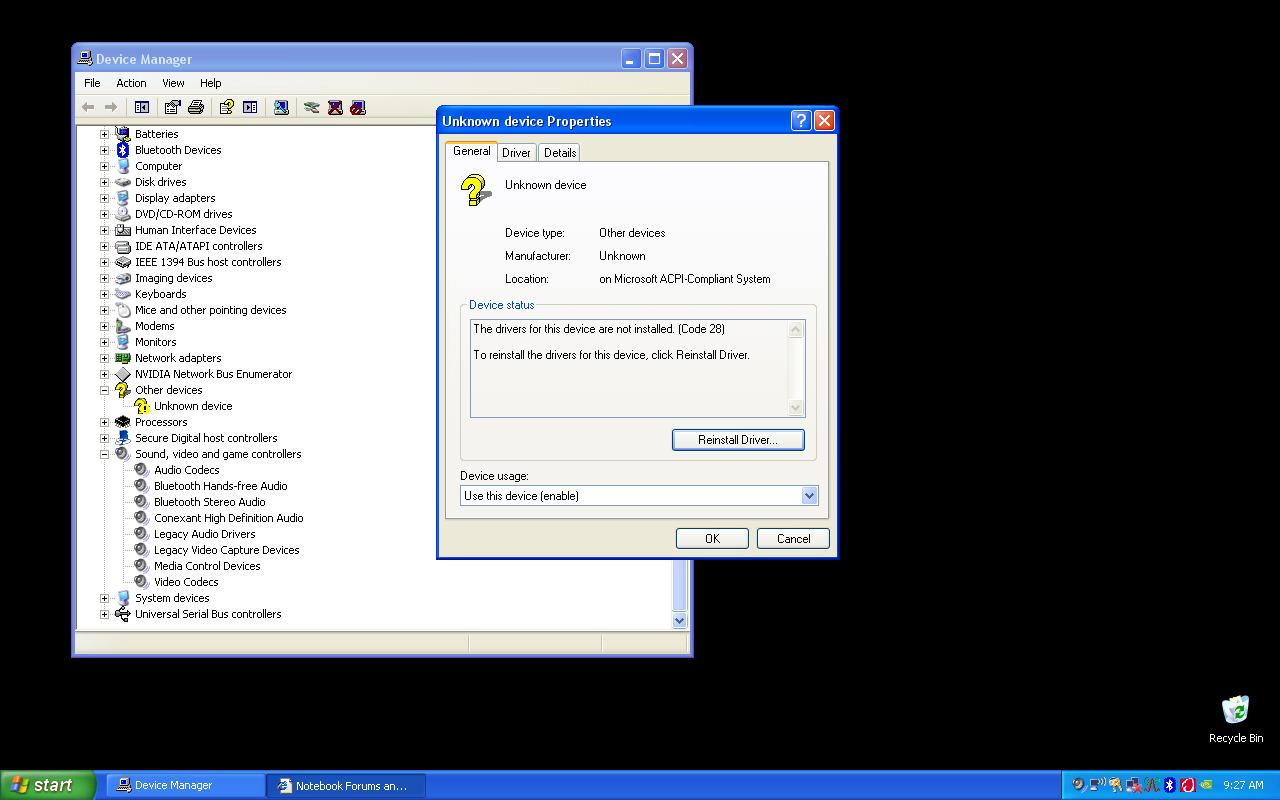This screenshot has height=800, width=1280.
Task: Click the Audio Codecs speaker icon
Action: click(x=142, y=470)
